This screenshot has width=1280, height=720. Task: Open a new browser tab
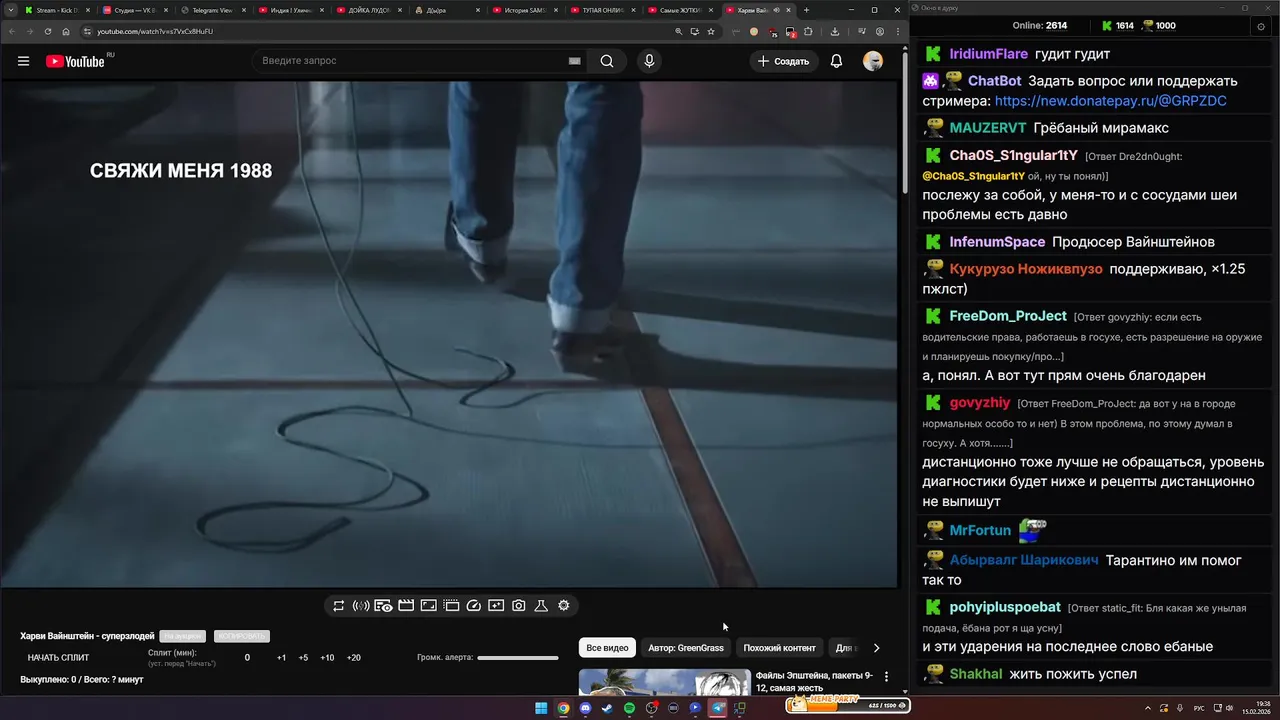coord(807,10)
